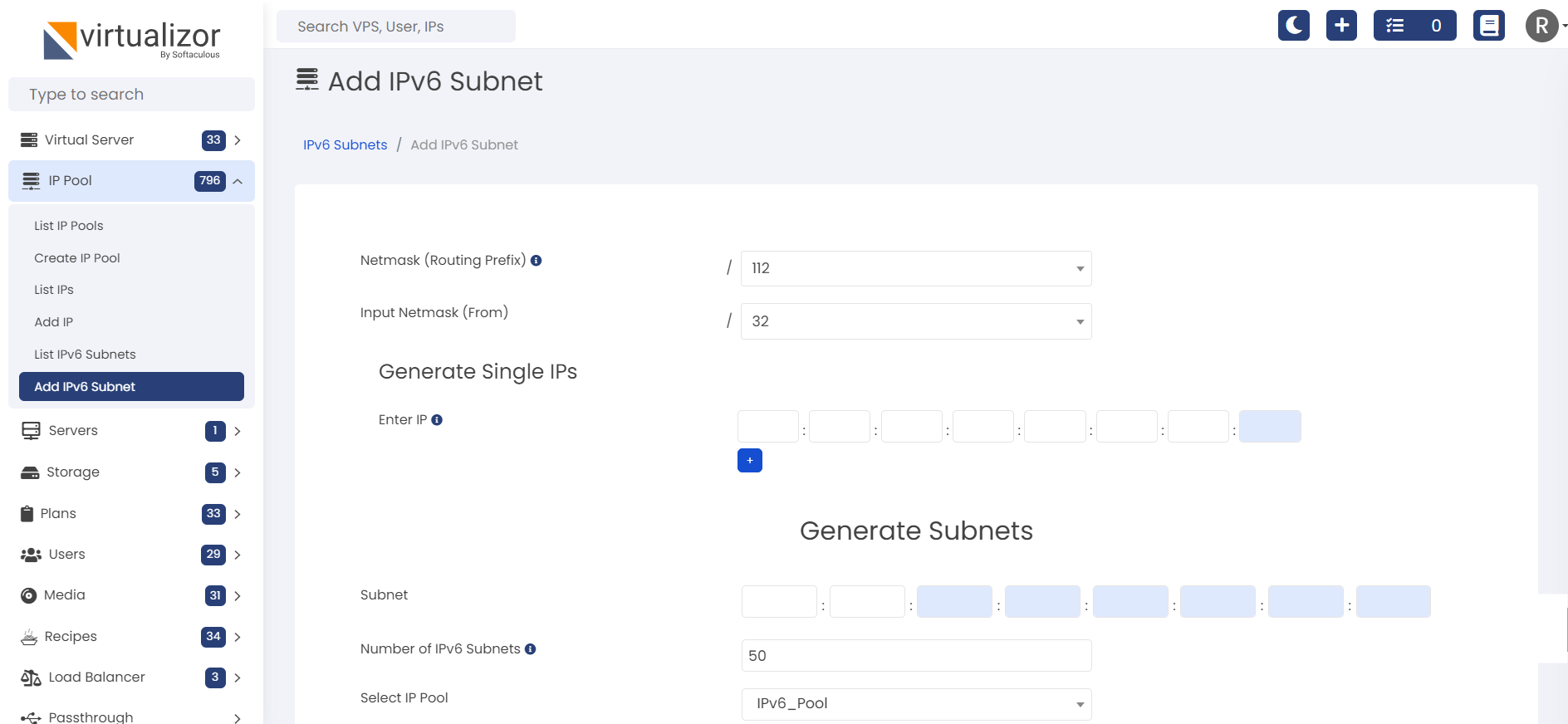
Task: Click info icon beside Number of IPv6 Subnets
Action: [530, 649]
